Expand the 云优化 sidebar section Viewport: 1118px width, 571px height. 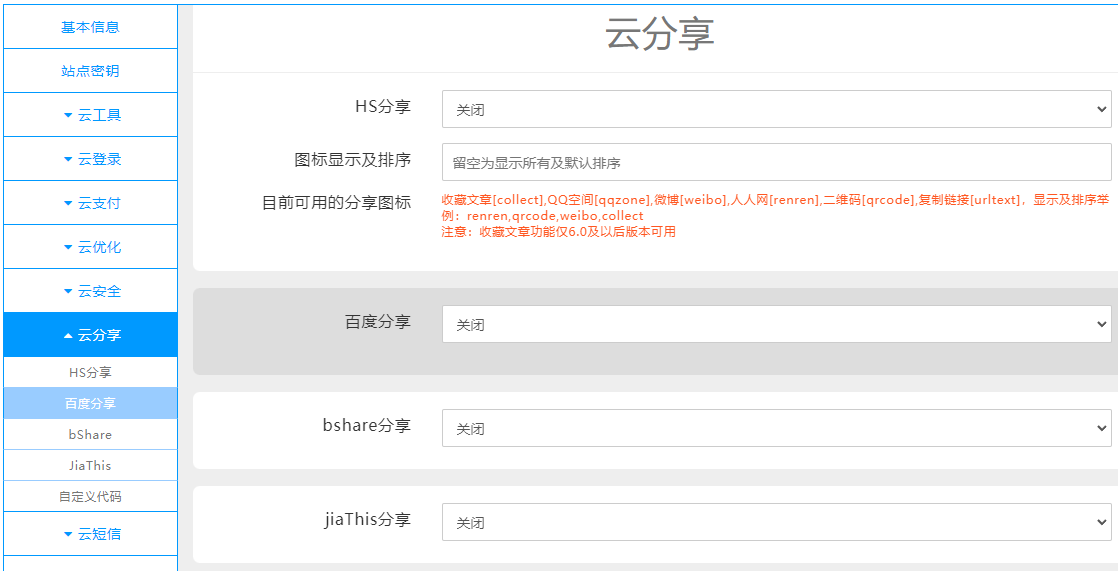(90, 247)
